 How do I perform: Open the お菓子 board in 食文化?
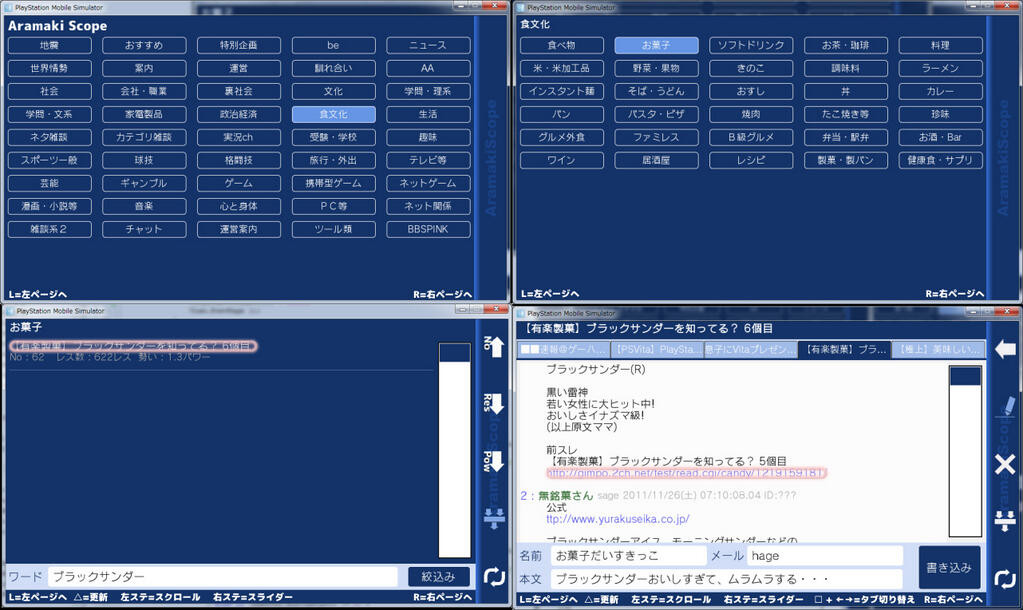(656, 46)
